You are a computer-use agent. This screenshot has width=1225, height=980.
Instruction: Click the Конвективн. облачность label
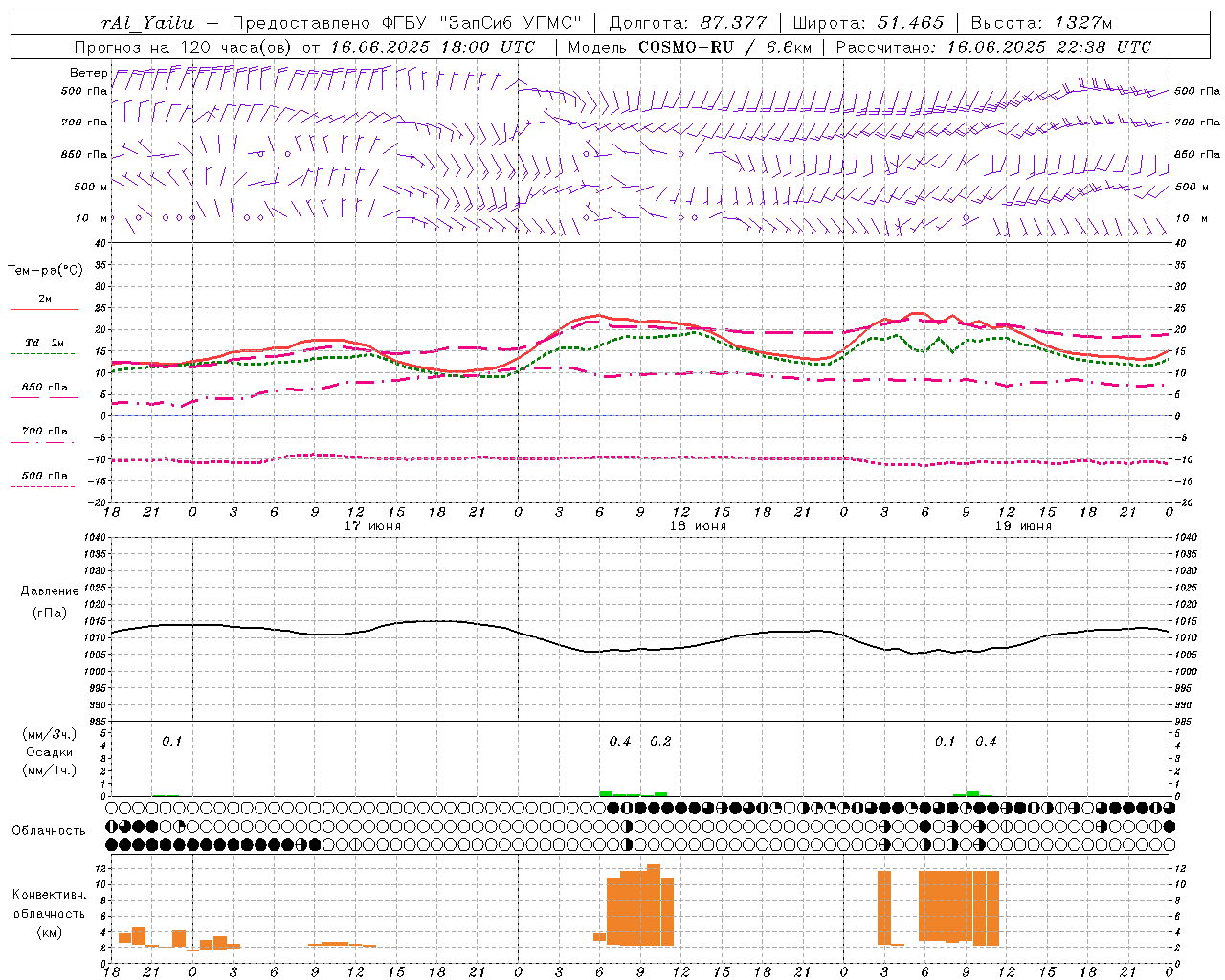click(49, 904)
